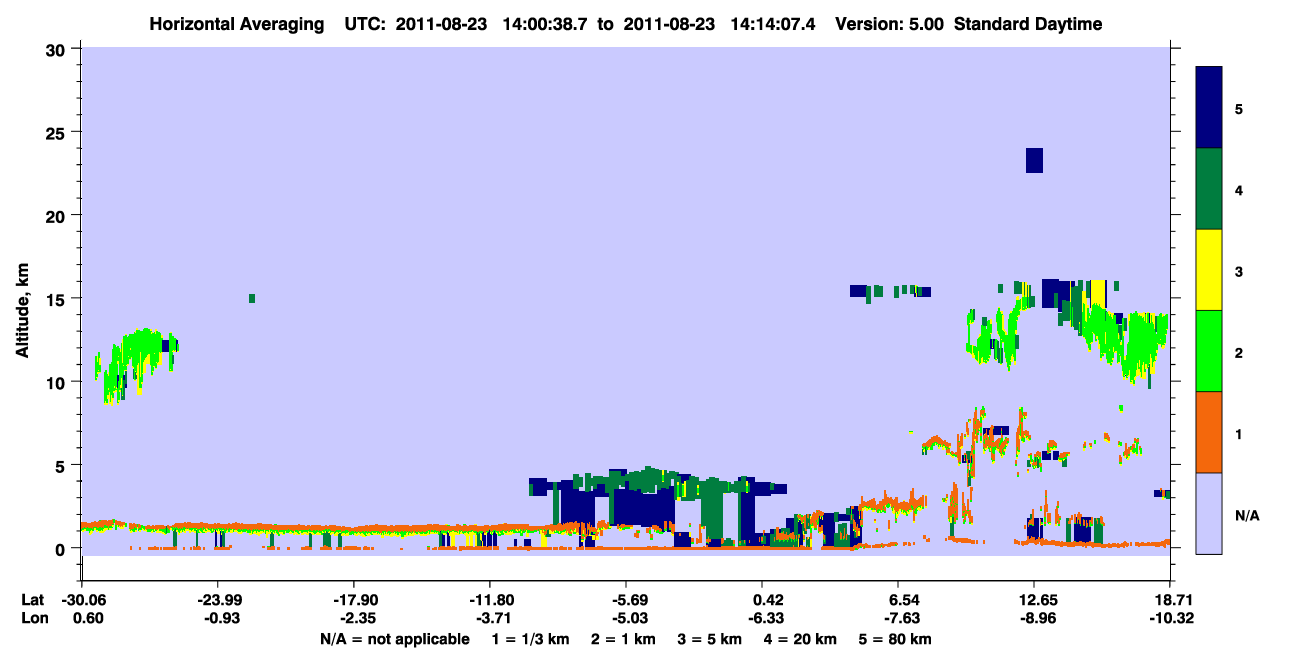This screenshot has width=1300, height=667.
Task: Click the color bar label '2'
Action: (x=1240, y=352)
